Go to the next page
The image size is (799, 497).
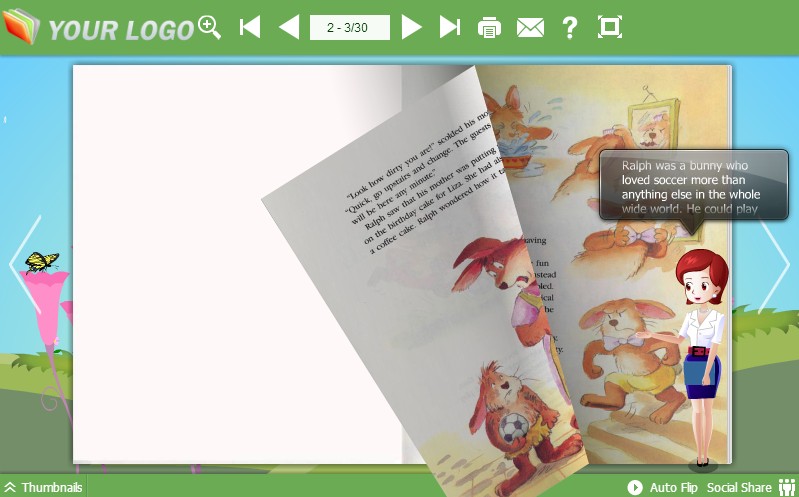coord(411,27)
